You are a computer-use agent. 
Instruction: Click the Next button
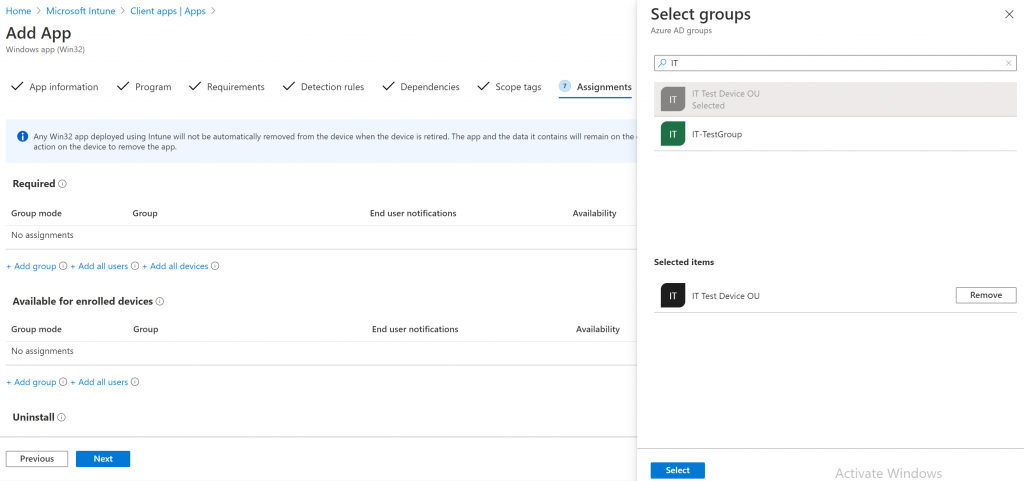coord(103,459)
